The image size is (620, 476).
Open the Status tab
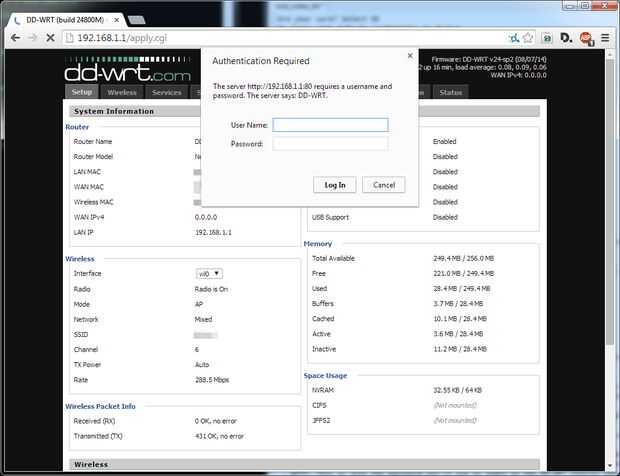click(x=450, y=92)
